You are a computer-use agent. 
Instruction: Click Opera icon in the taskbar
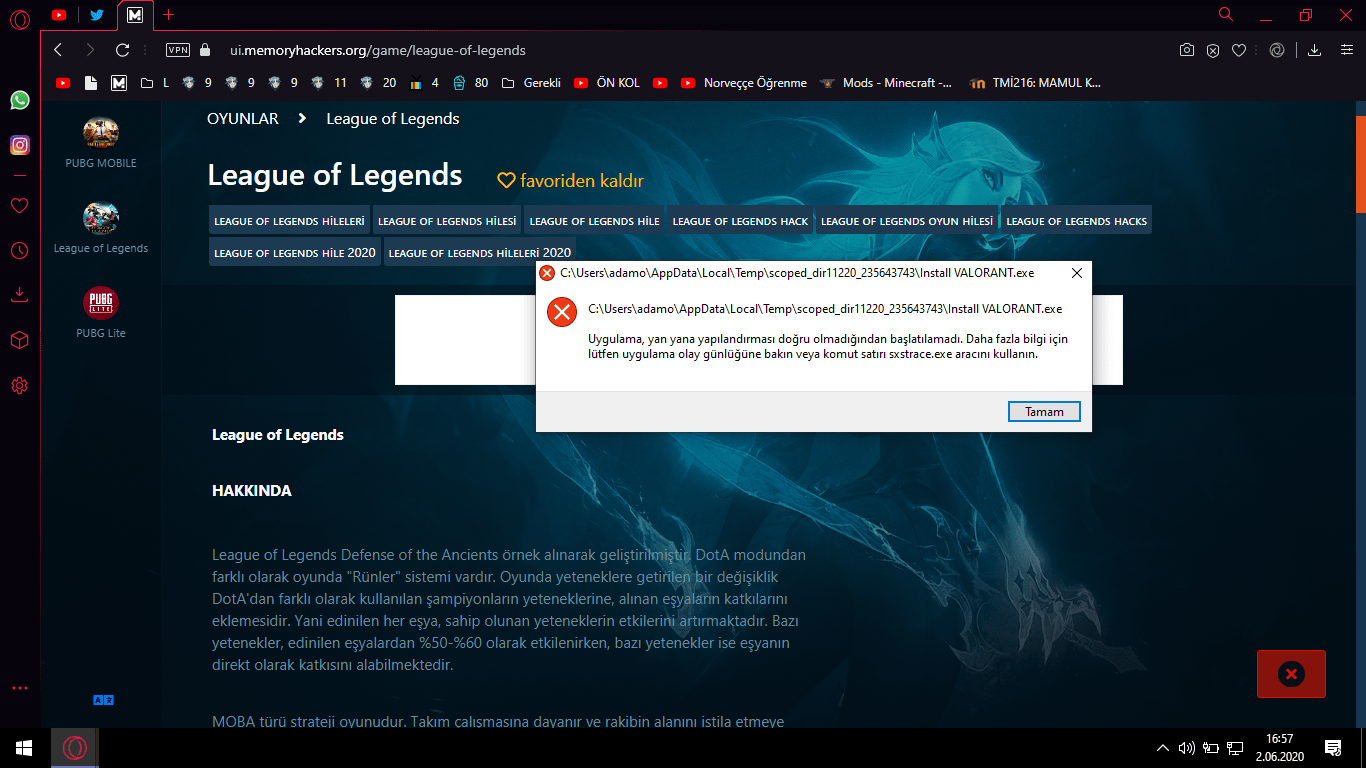point(74,748)
